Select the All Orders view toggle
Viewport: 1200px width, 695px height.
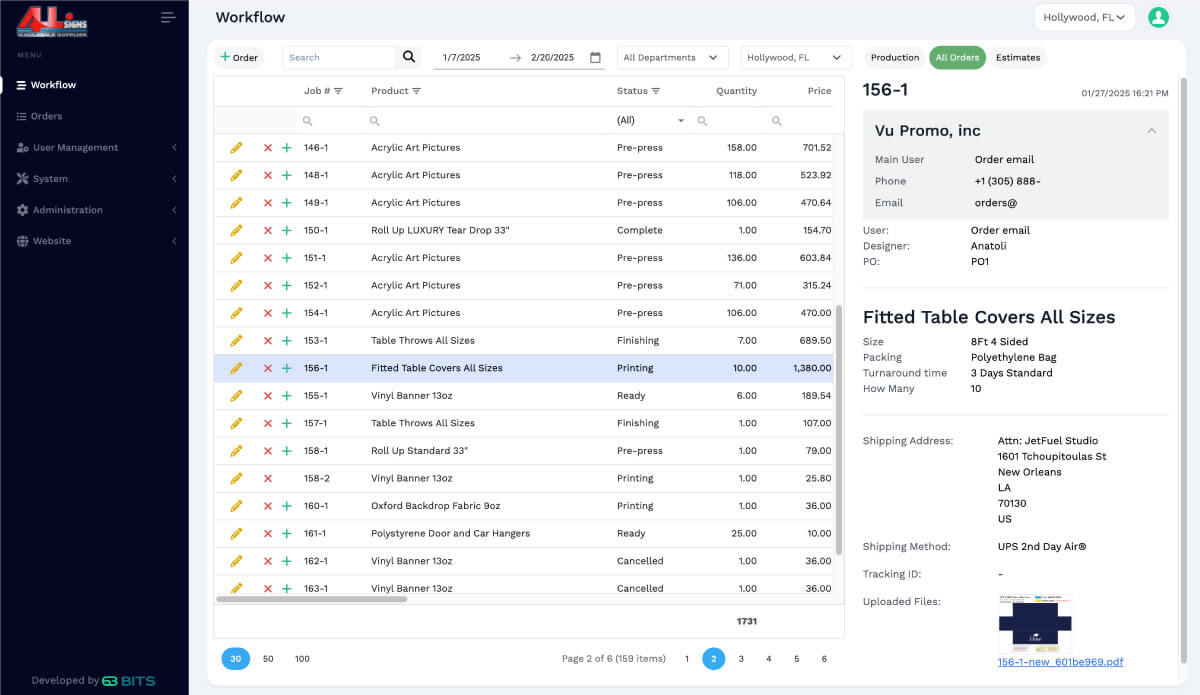pyautogui.click(x=957, y=57)
